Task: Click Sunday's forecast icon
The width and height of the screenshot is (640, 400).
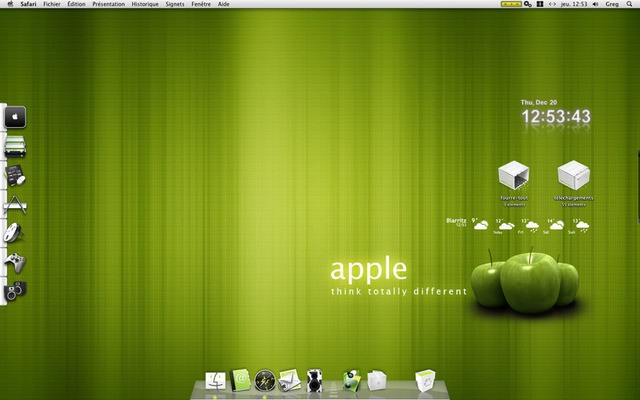Action: pyautogui.click(x=582, y=226)
